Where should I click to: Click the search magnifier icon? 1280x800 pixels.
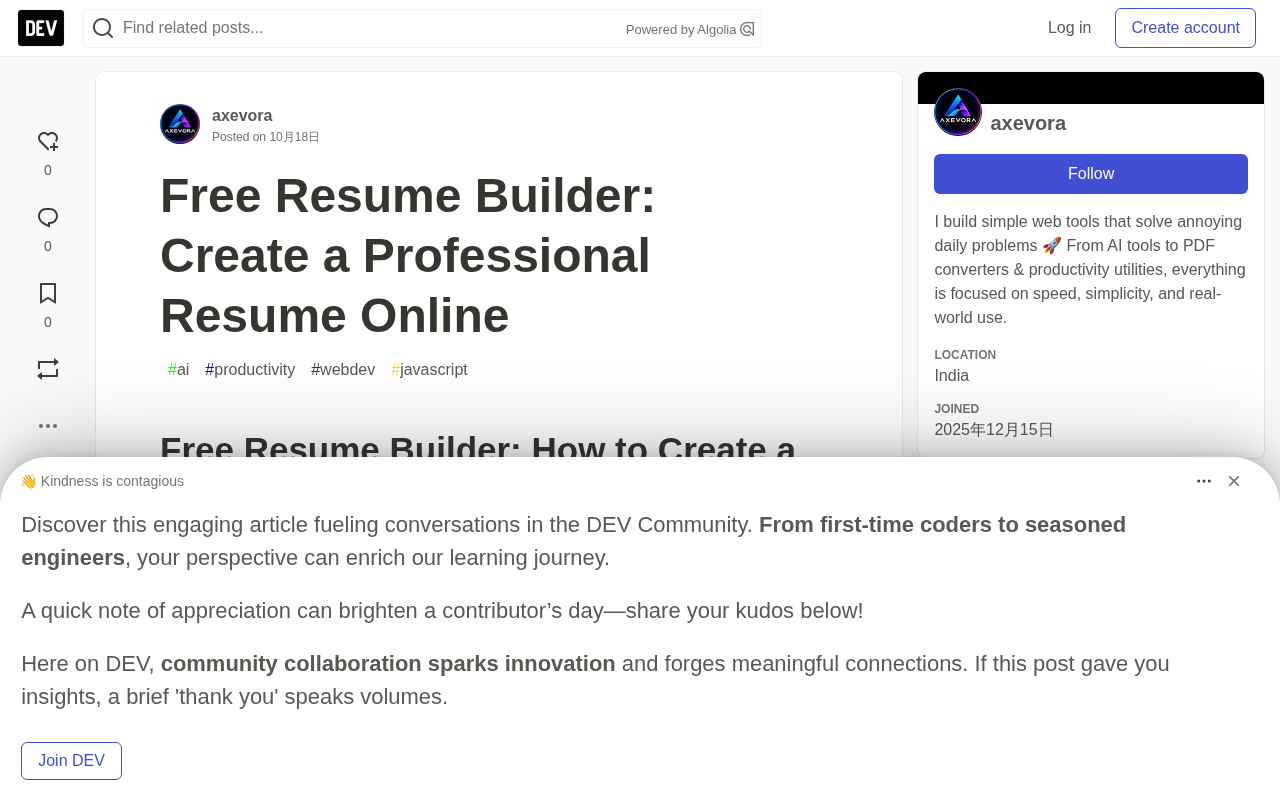pyautogui.click(x=103, y=28)
